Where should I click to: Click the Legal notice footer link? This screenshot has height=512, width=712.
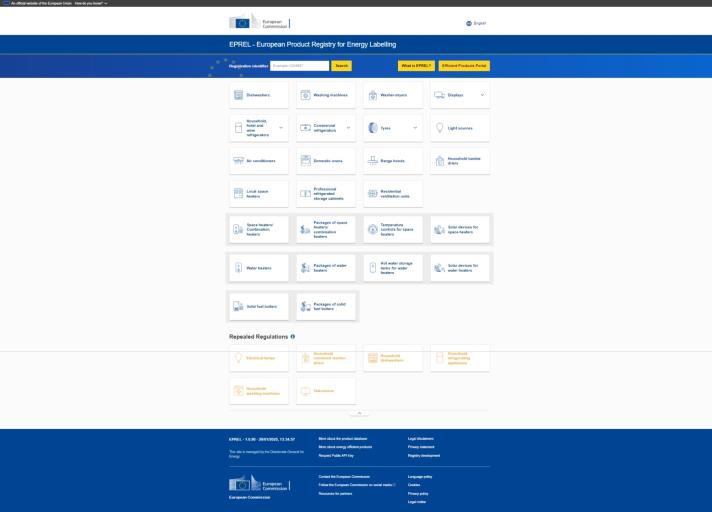(x=417, y=502)
